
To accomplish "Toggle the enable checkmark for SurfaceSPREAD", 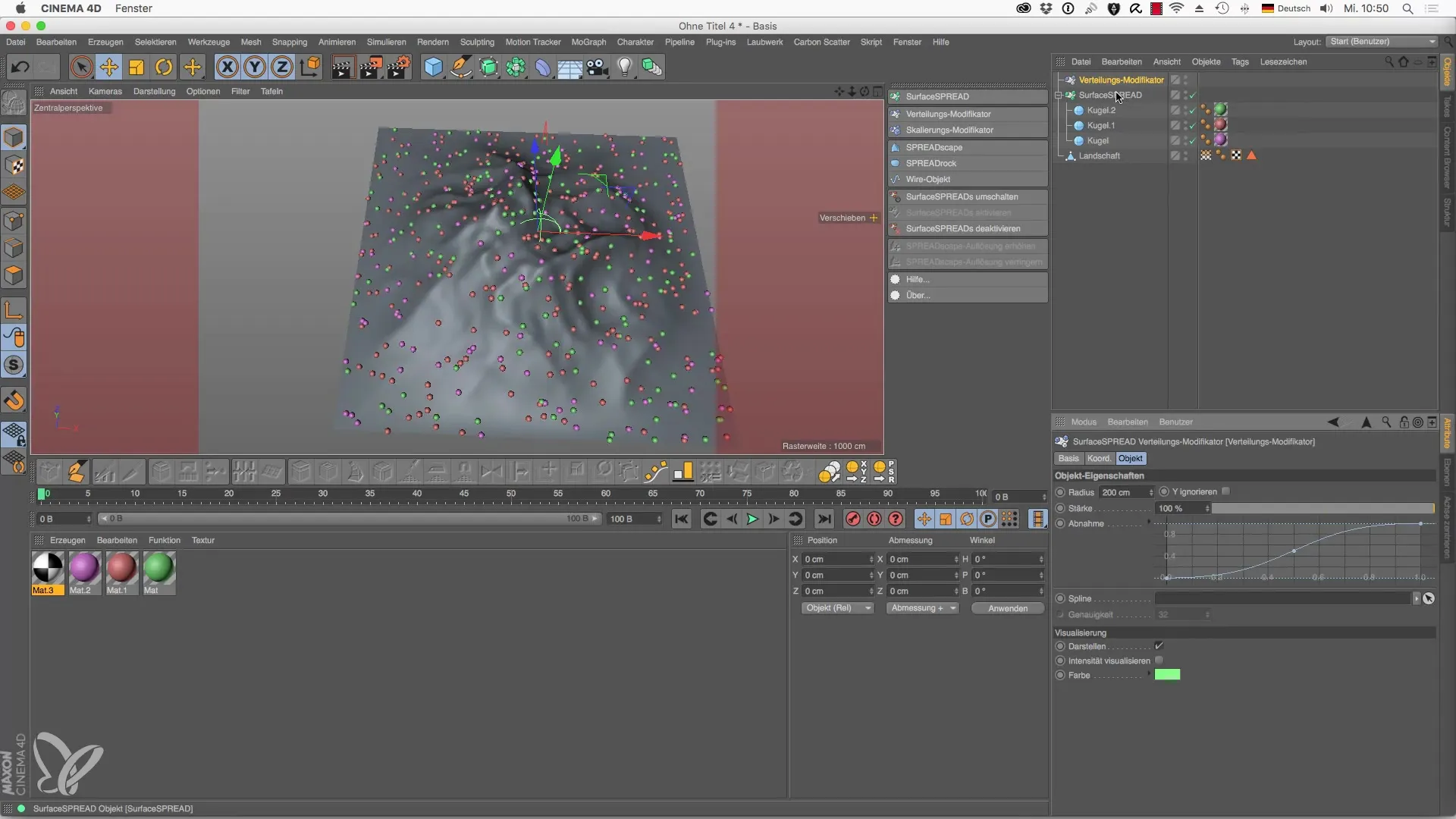I will pos(1193,95).
